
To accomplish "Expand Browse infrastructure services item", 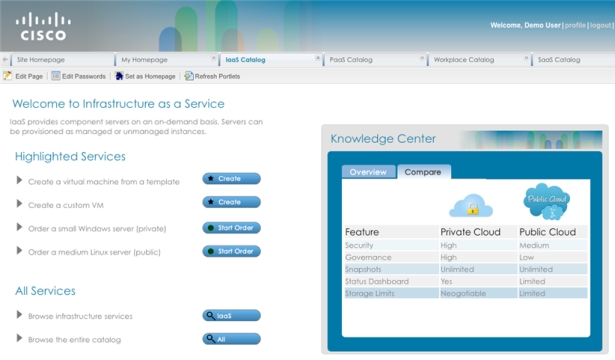I will click(19, 315).
